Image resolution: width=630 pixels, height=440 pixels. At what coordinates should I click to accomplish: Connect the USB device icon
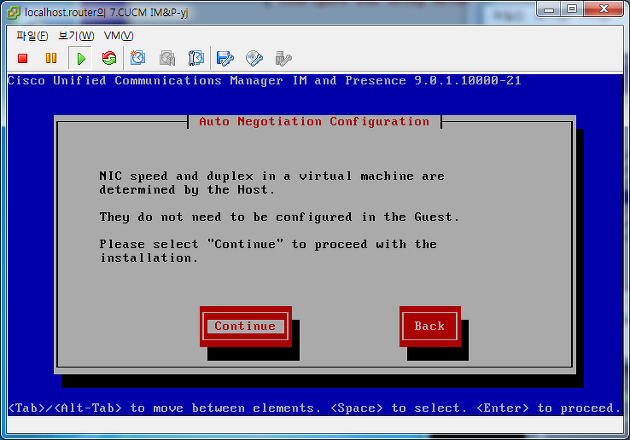click(x=283, y=59)
